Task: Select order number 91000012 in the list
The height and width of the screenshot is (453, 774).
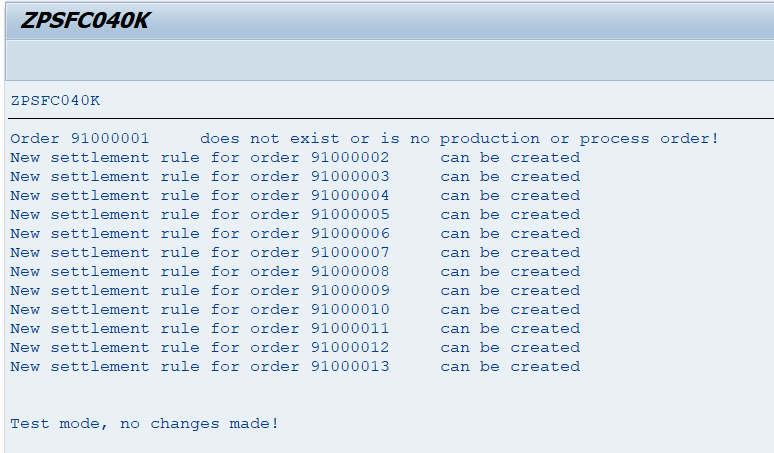Action: tap(350, 347)
